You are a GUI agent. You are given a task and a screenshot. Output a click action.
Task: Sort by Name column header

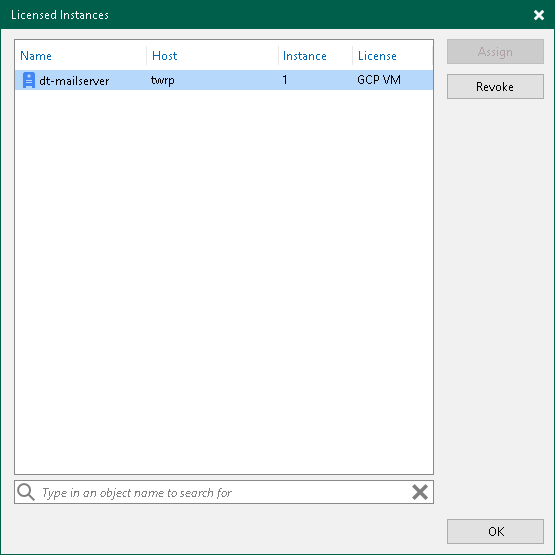coord(36,56)
